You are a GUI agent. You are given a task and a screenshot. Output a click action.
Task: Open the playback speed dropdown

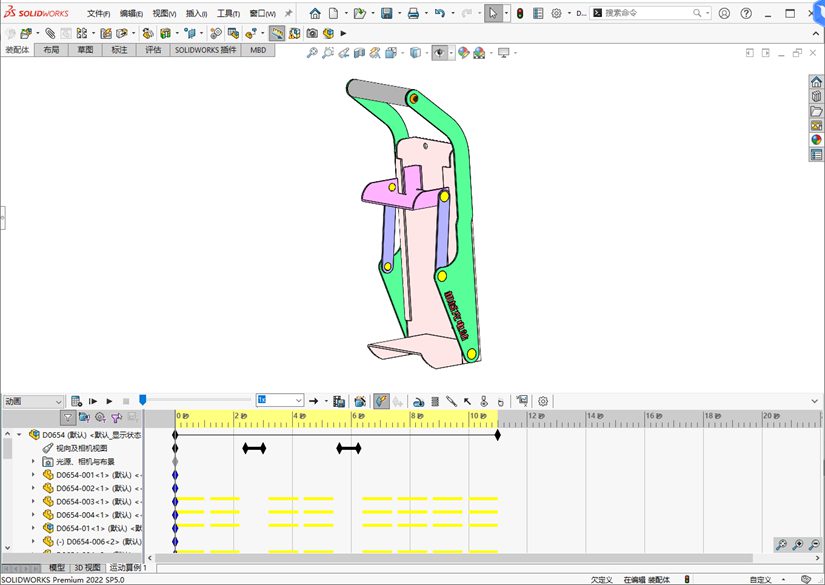coord(297,400)
